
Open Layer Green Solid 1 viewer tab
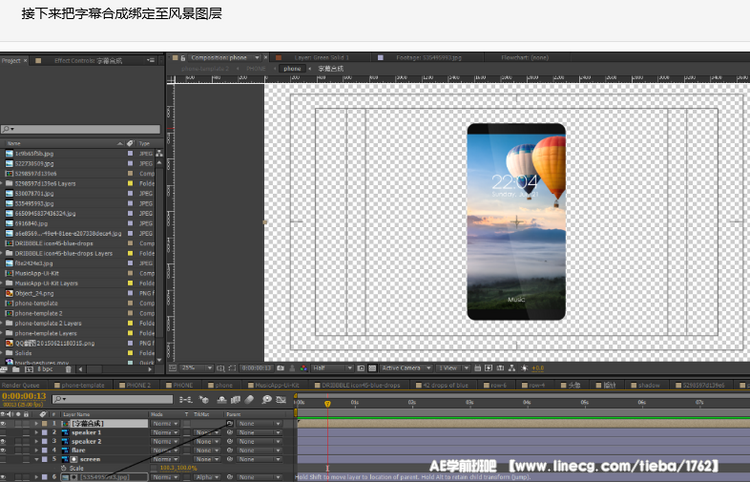pos(322,57)
